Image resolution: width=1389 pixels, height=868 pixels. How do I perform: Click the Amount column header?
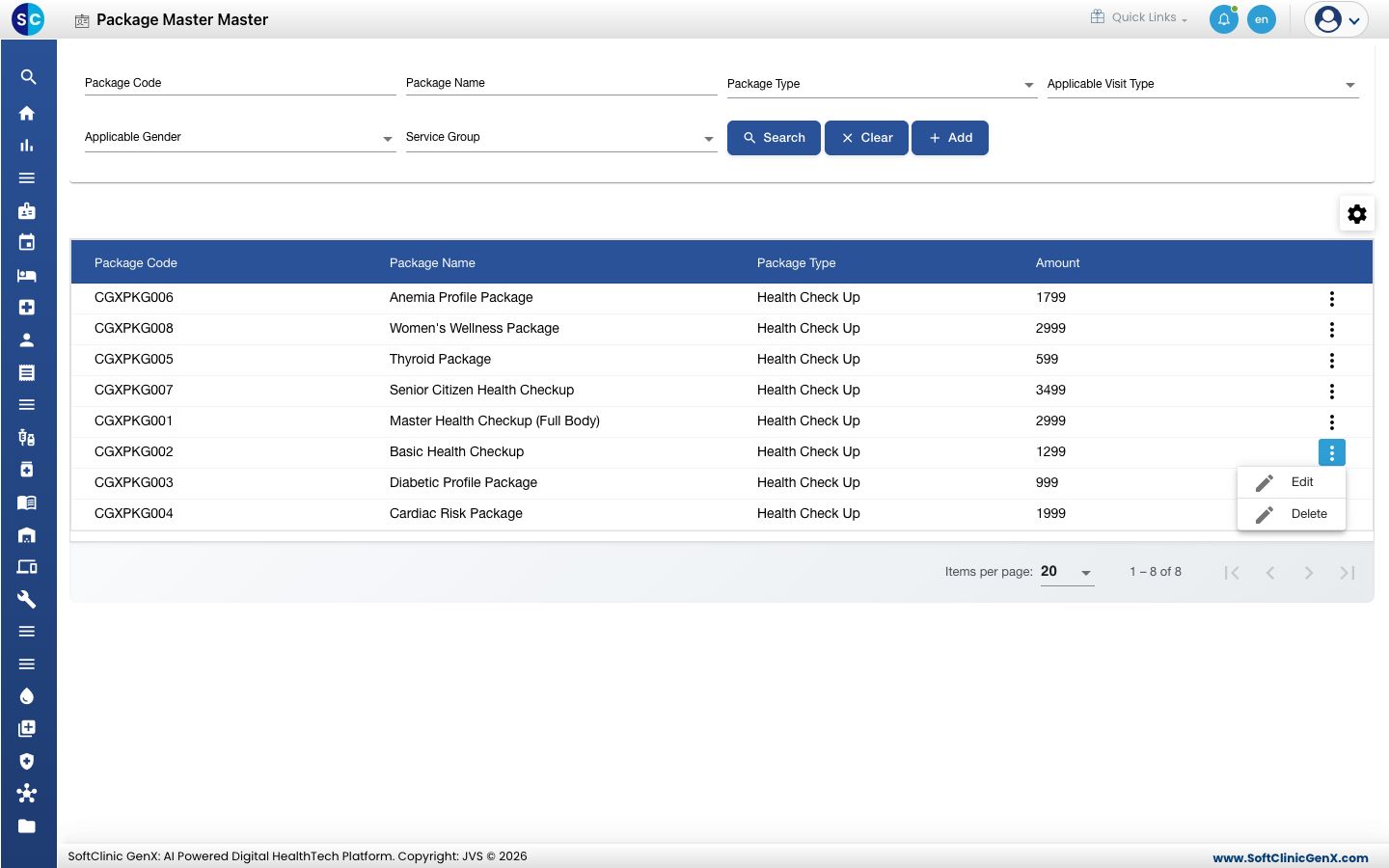pyautogui.click(x=1058, y=263)
